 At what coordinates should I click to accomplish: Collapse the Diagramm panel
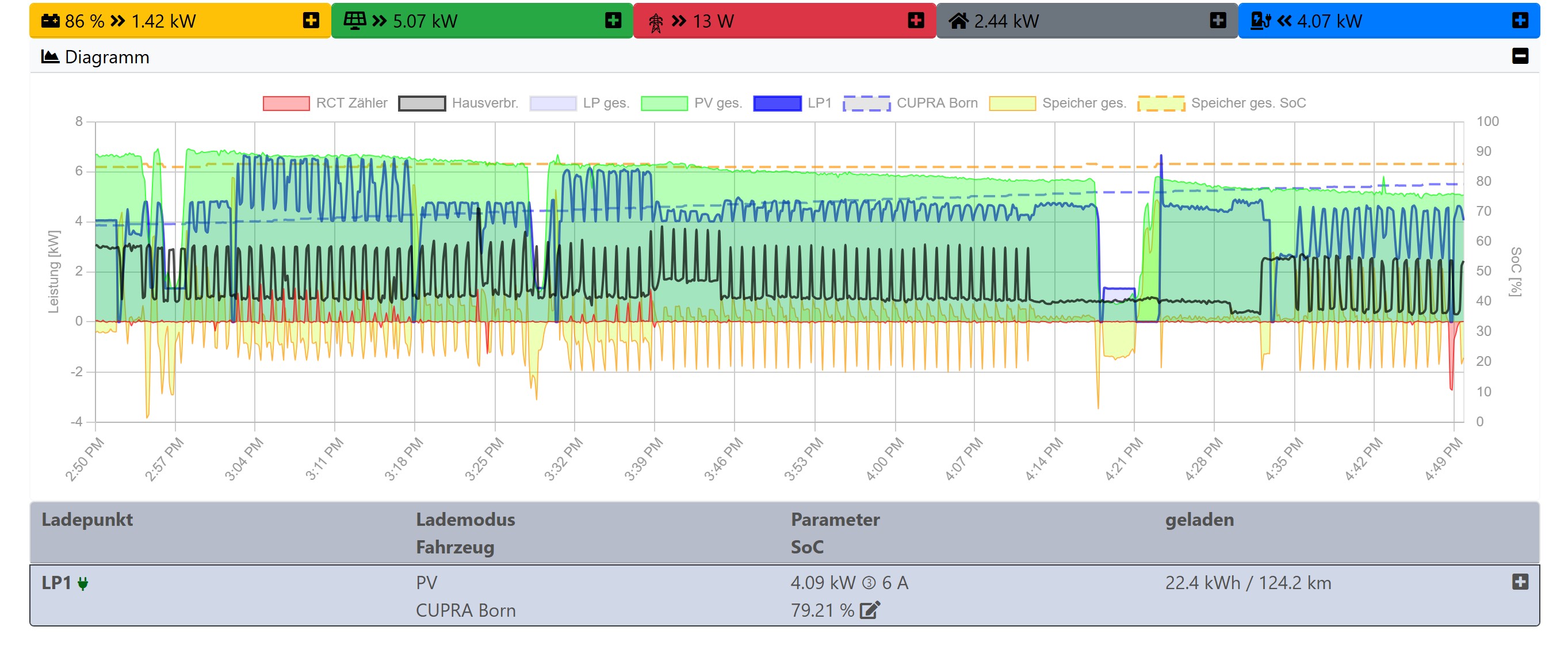1520,56
